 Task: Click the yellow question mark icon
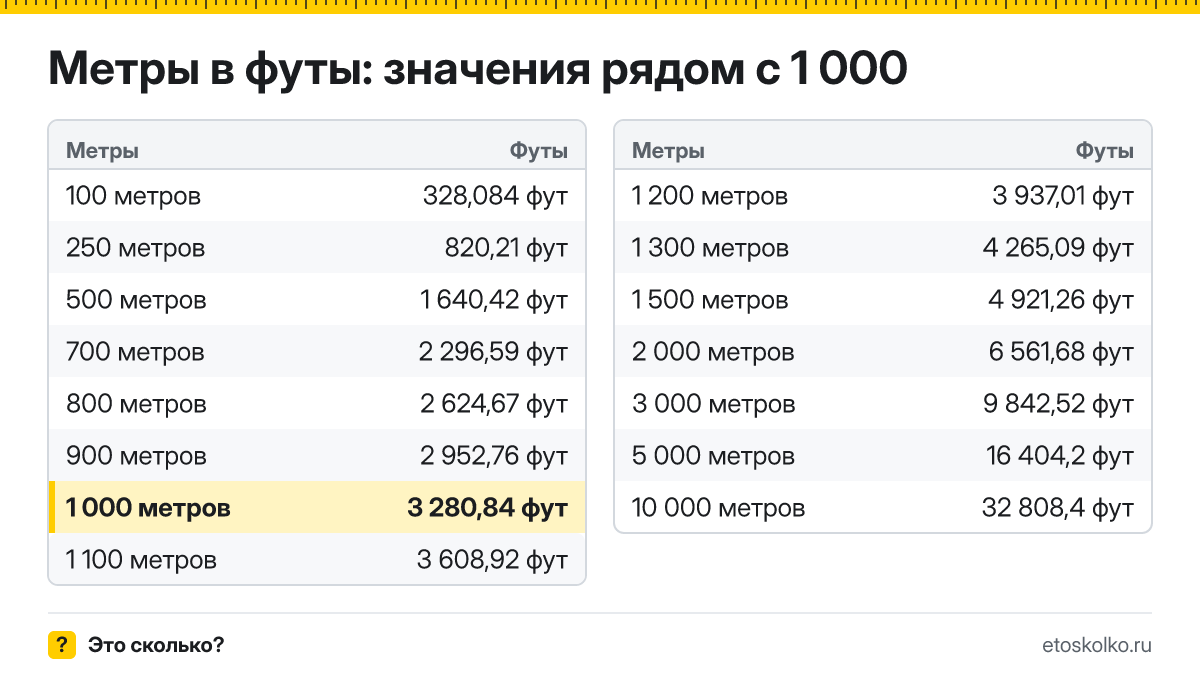62,645
